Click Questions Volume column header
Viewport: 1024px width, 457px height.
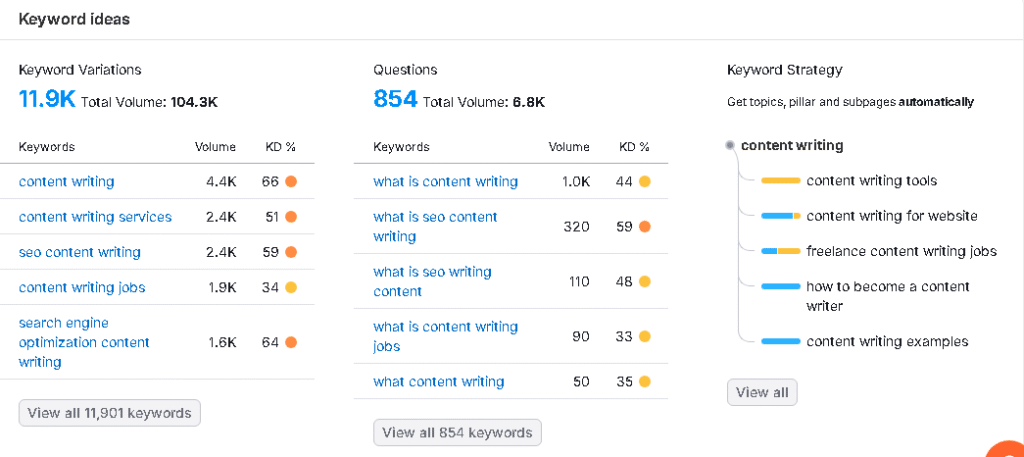click(x=569, y=147)
